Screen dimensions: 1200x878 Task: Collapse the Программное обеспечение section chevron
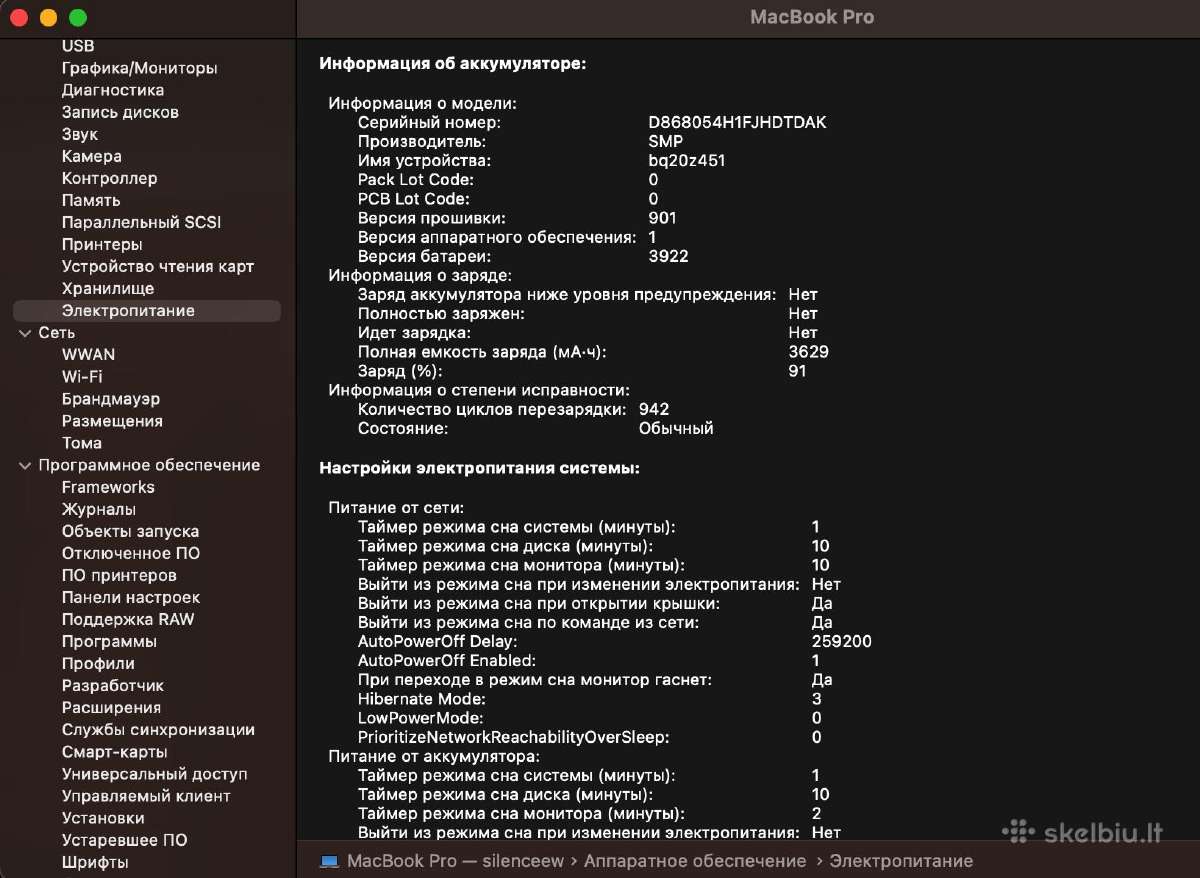pos(24,465)
